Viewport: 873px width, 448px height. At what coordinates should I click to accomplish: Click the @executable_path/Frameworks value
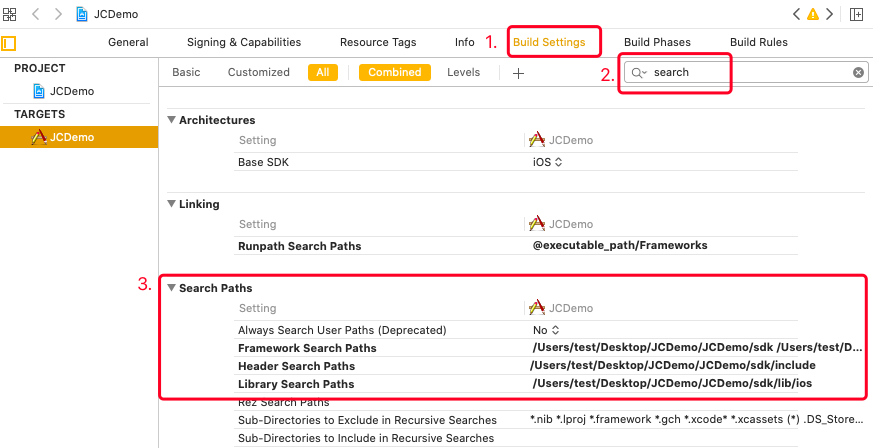620,245
